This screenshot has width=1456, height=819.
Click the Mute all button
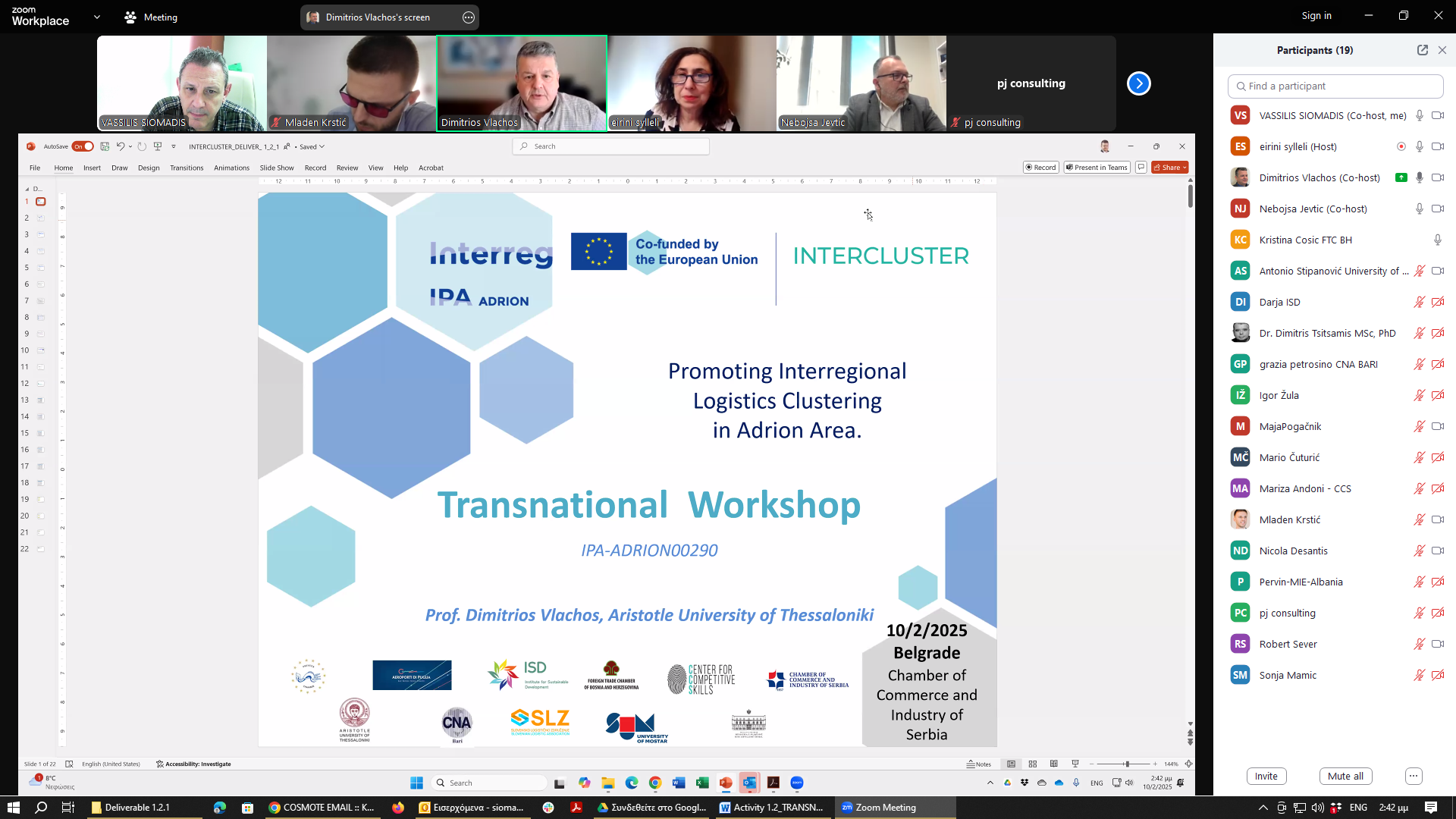coord(1345,776)
